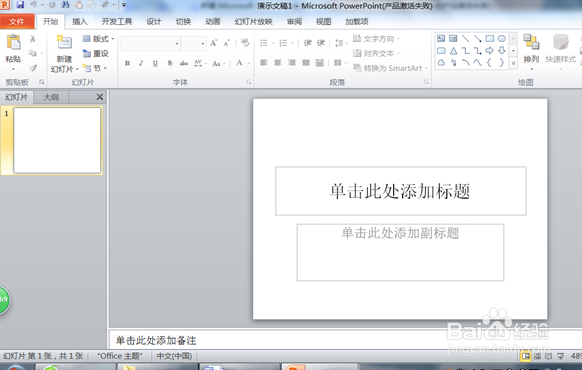582x370 pixels.
Task: Select the Left Brace shape
Action: (x=490, y=62)
